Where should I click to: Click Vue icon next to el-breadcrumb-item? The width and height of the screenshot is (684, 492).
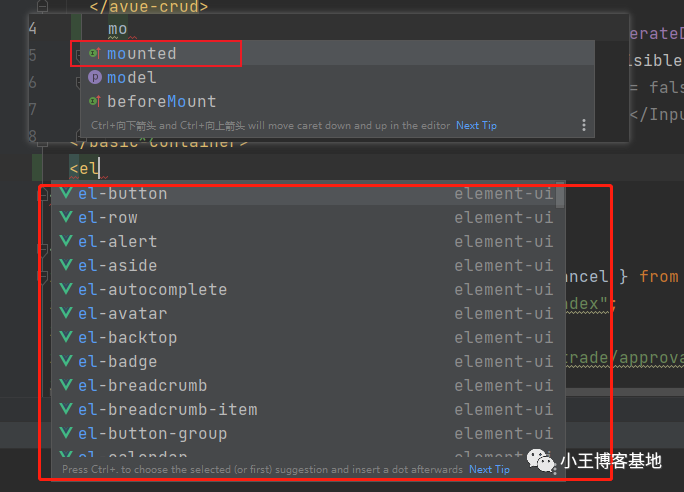66,409
